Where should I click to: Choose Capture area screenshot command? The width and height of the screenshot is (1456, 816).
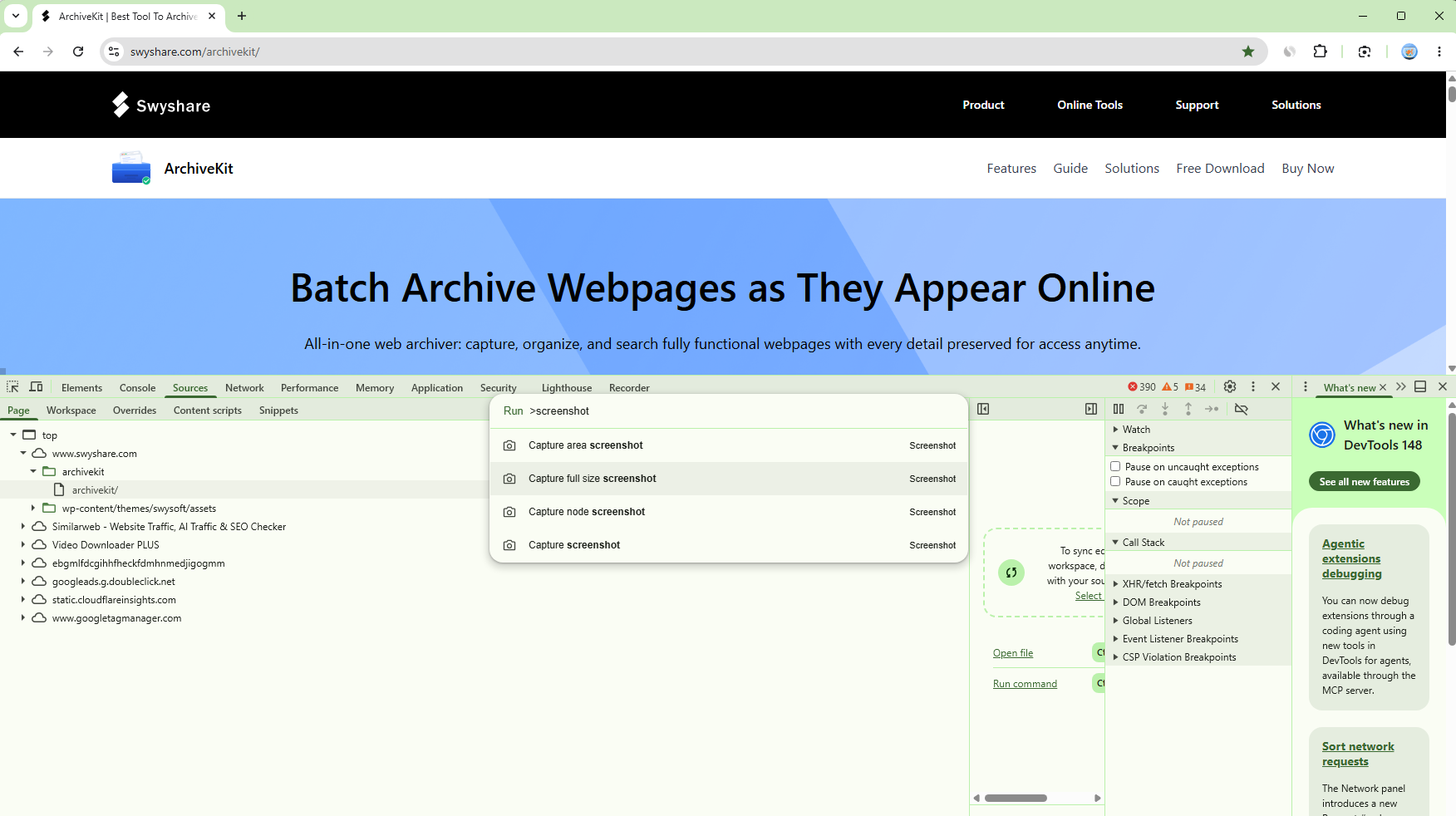(x=729, y=445)
